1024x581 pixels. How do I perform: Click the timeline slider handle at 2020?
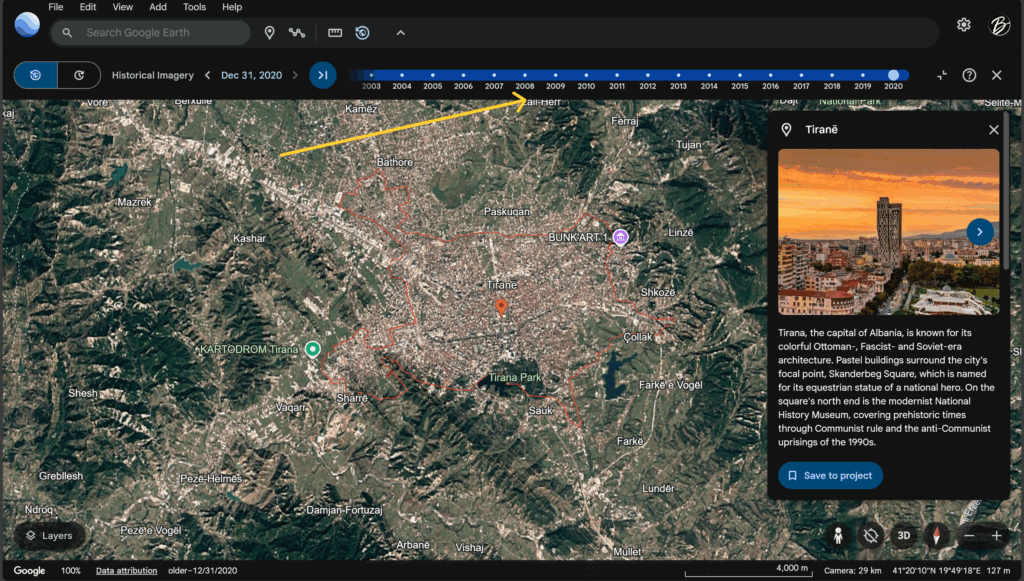coord(893,75)
